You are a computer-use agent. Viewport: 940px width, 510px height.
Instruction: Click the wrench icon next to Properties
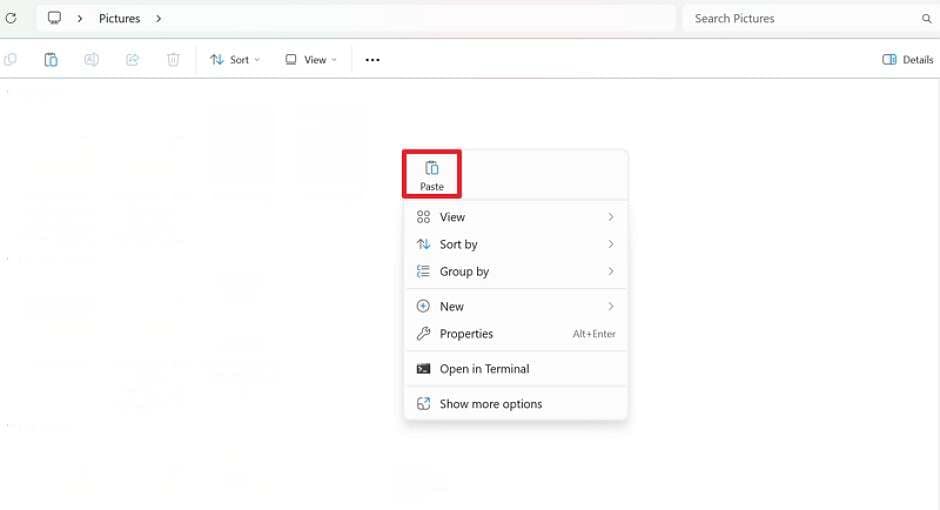[423, 334]
